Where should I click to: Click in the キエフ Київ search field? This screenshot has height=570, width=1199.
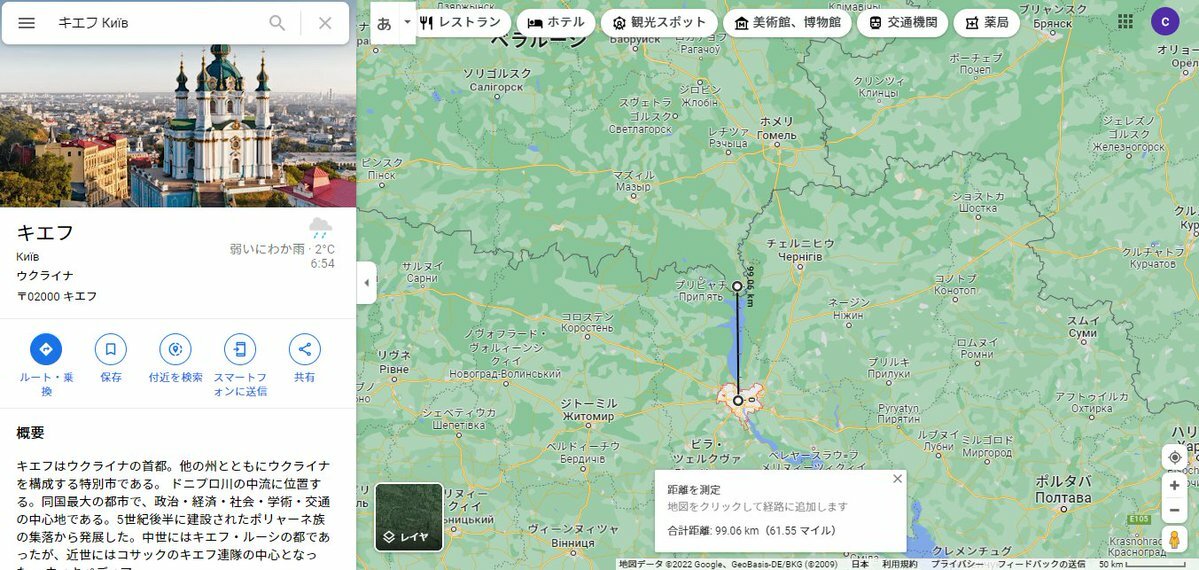click(x=157, y=23)
